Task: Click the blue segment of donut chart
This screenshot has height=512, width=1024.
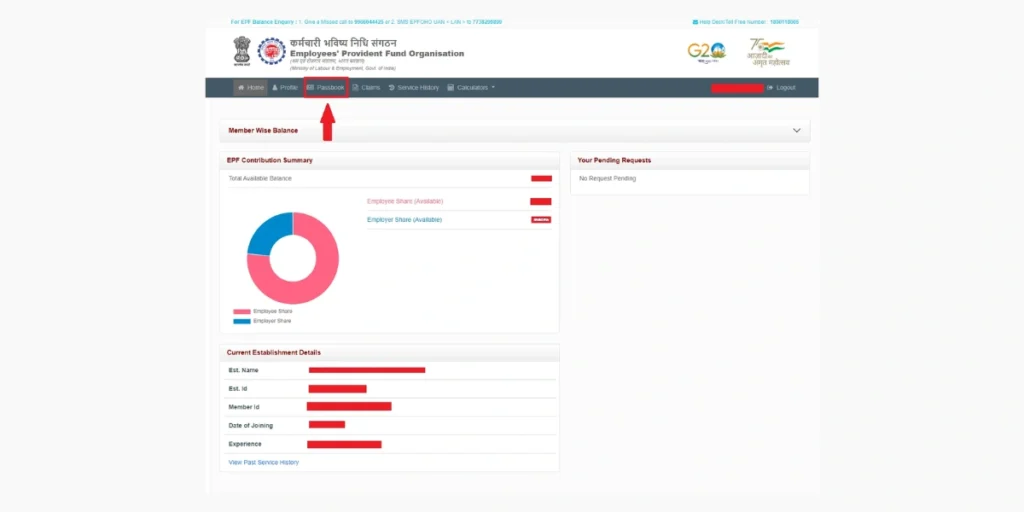Action: (x=265, y=232)
